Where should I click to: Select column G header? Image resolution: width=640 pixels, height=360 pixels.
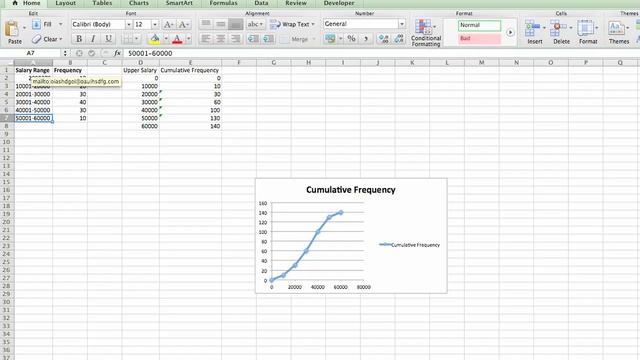click(x=273, y=62)
